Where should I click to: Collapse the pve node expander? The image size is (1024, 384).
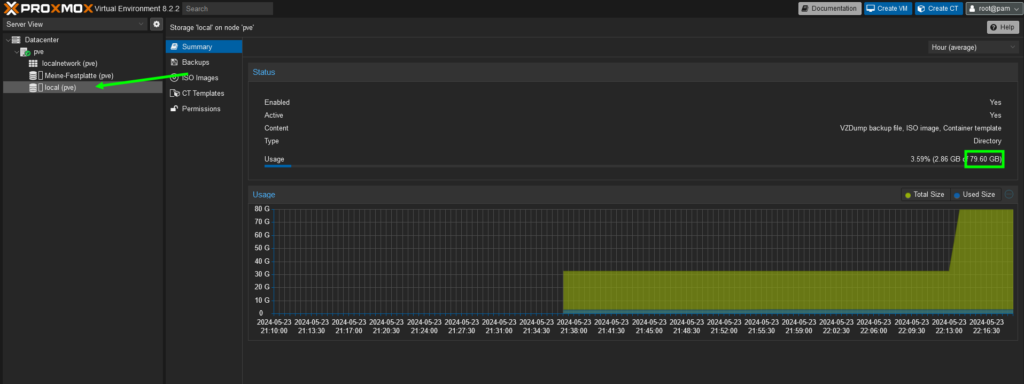[x=16, y=52]
